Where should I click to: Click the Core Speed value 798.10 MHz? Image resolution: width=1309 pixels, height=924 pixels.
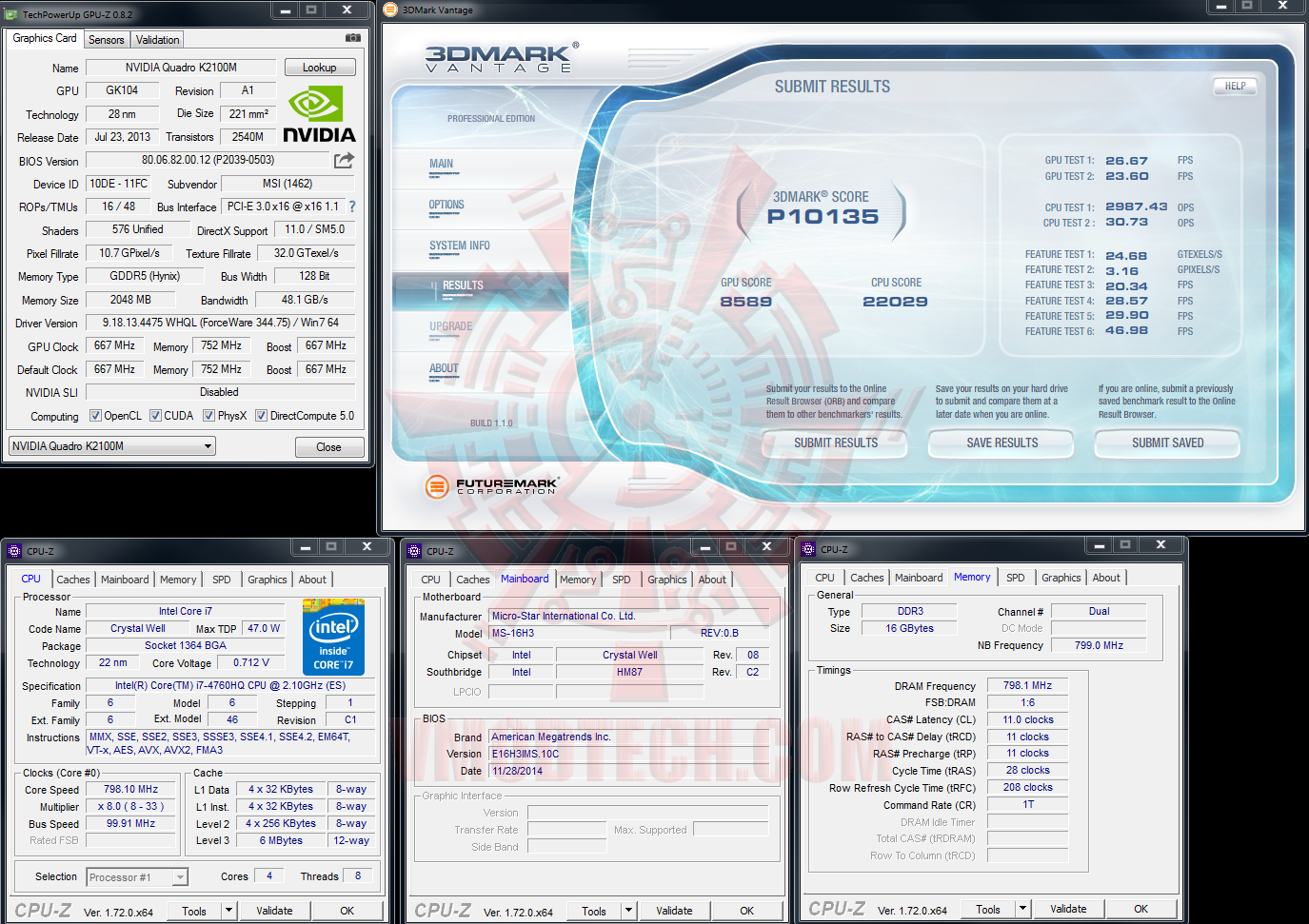[130, 789]
